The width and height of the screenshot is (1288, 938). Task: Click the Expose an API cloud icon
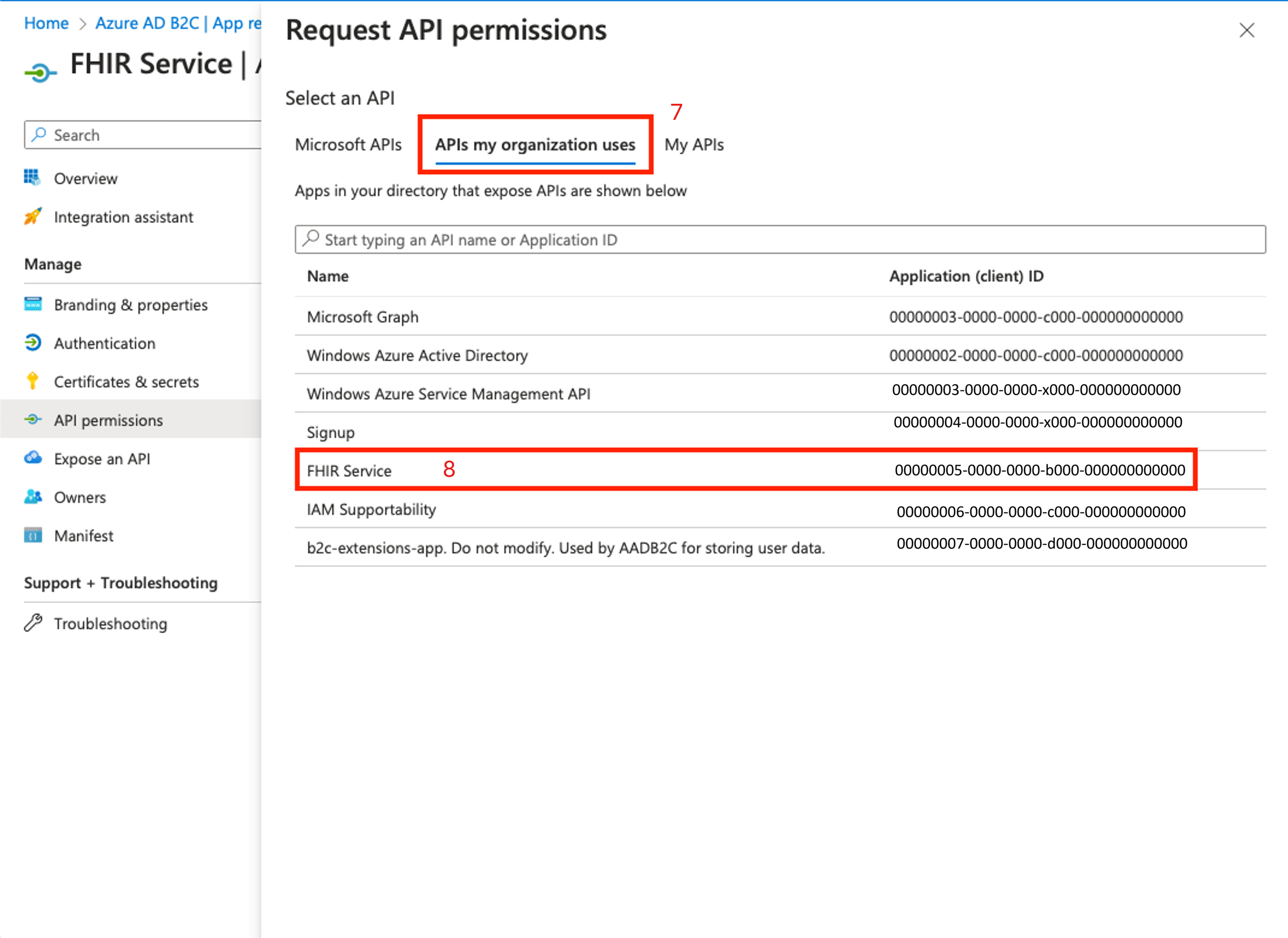32,458
